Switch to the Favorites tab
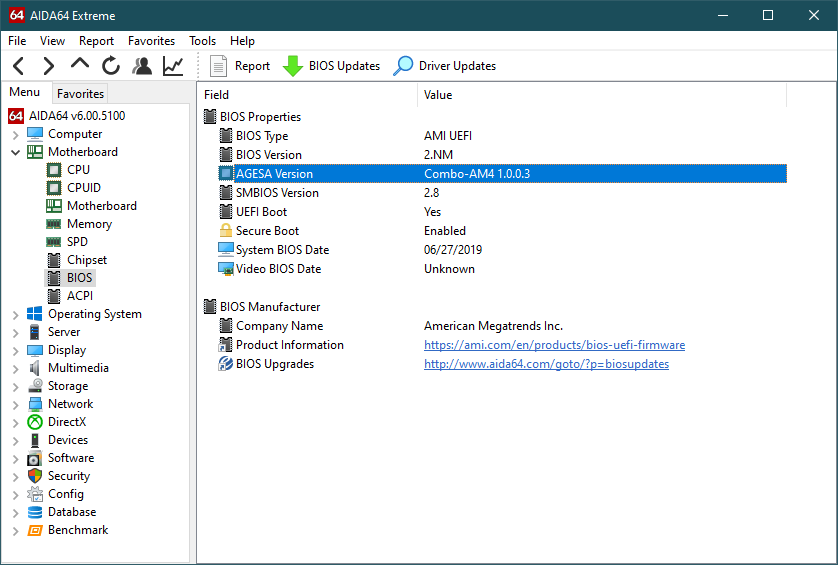The height and width of the screenshot is (565, 838). [x=80, y=94]
